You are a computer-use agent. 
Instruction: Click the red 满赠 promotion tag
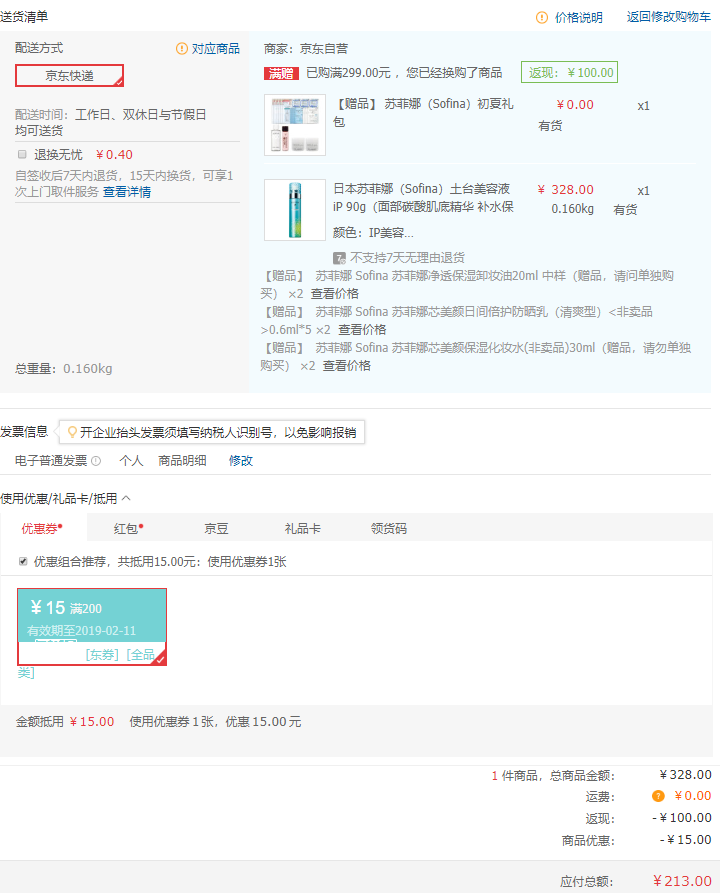click(281, 73)
